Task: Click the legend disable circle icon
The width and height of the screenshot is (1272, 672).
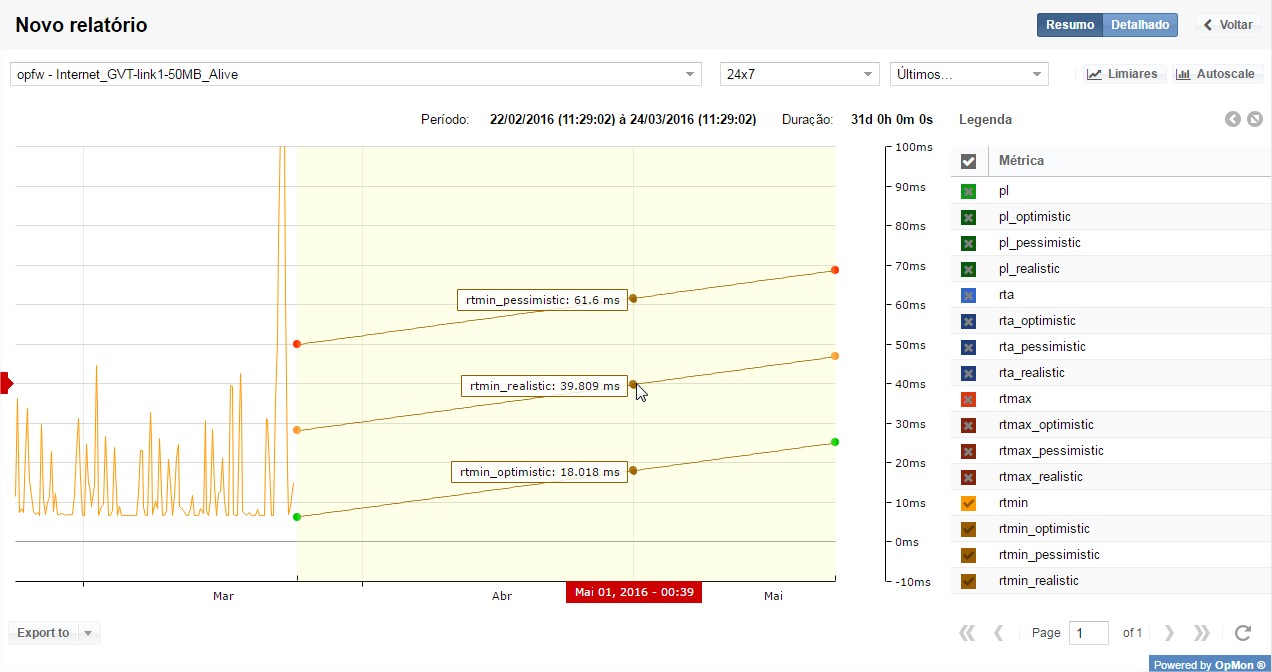Action: (x=1254, y=120)
